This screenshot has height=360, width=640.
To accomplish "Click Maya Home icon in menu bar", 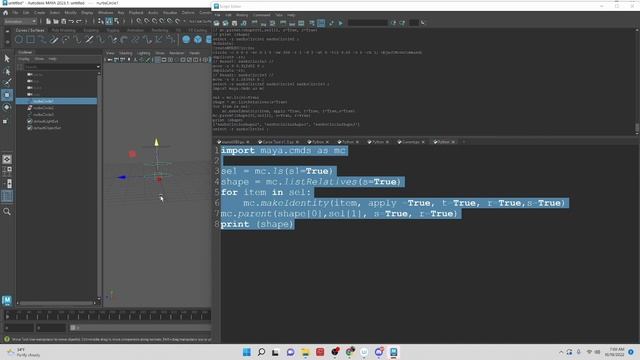I will pos(5,13).
